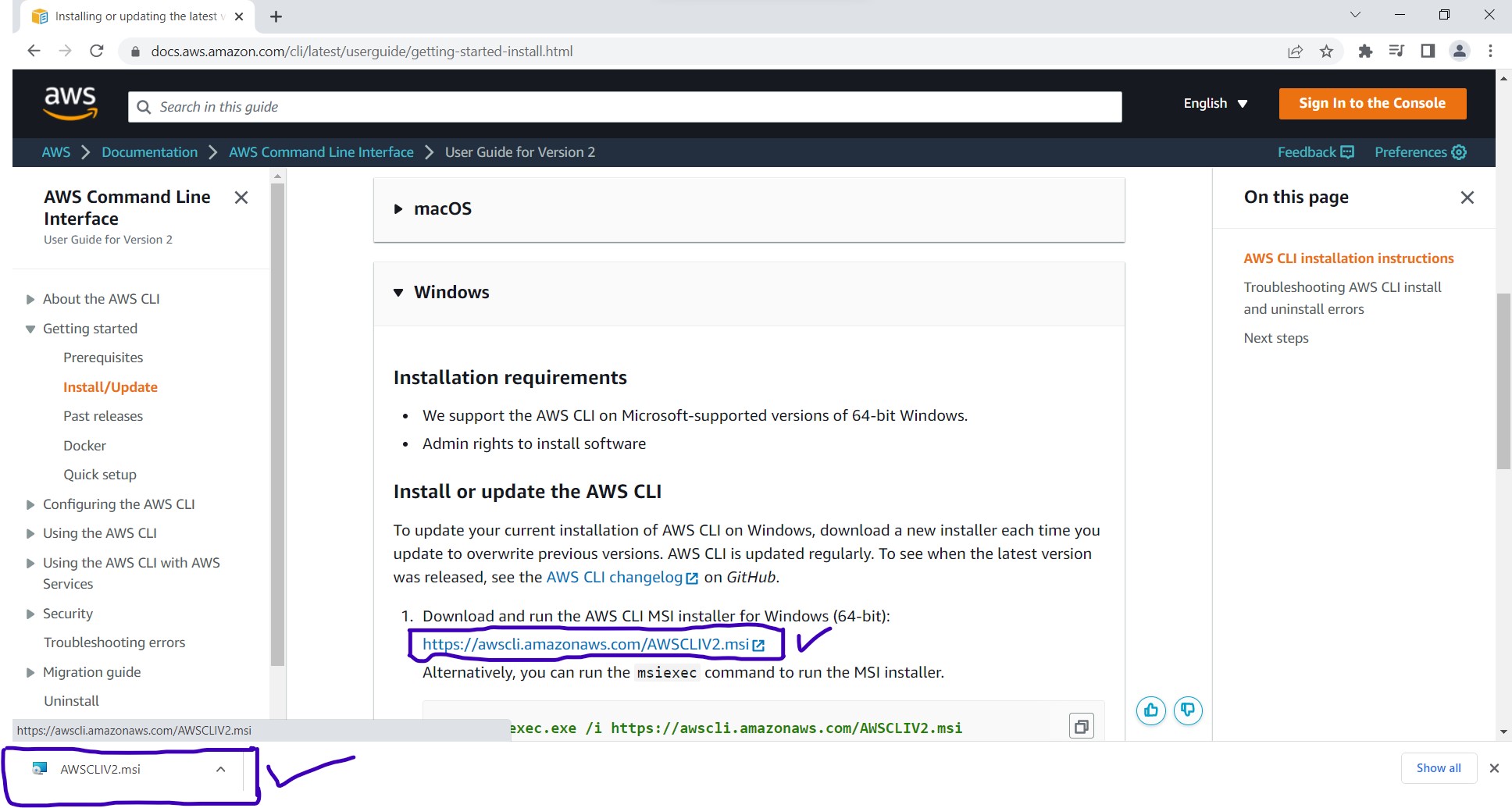Click the Feedback icon in the top bar
Screen dimensions: 1512x808
tap(1346, 151)
